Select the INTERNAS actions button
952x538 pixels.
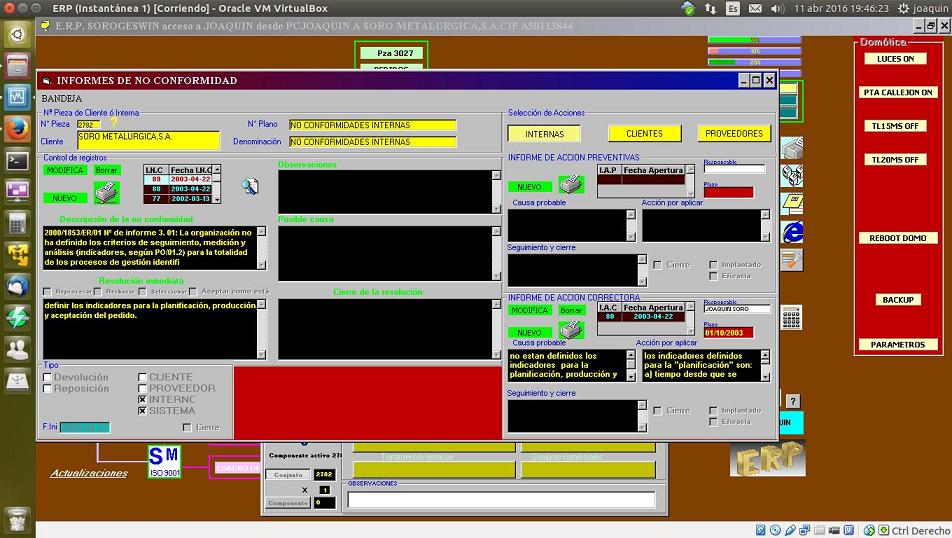pos(545,134)
